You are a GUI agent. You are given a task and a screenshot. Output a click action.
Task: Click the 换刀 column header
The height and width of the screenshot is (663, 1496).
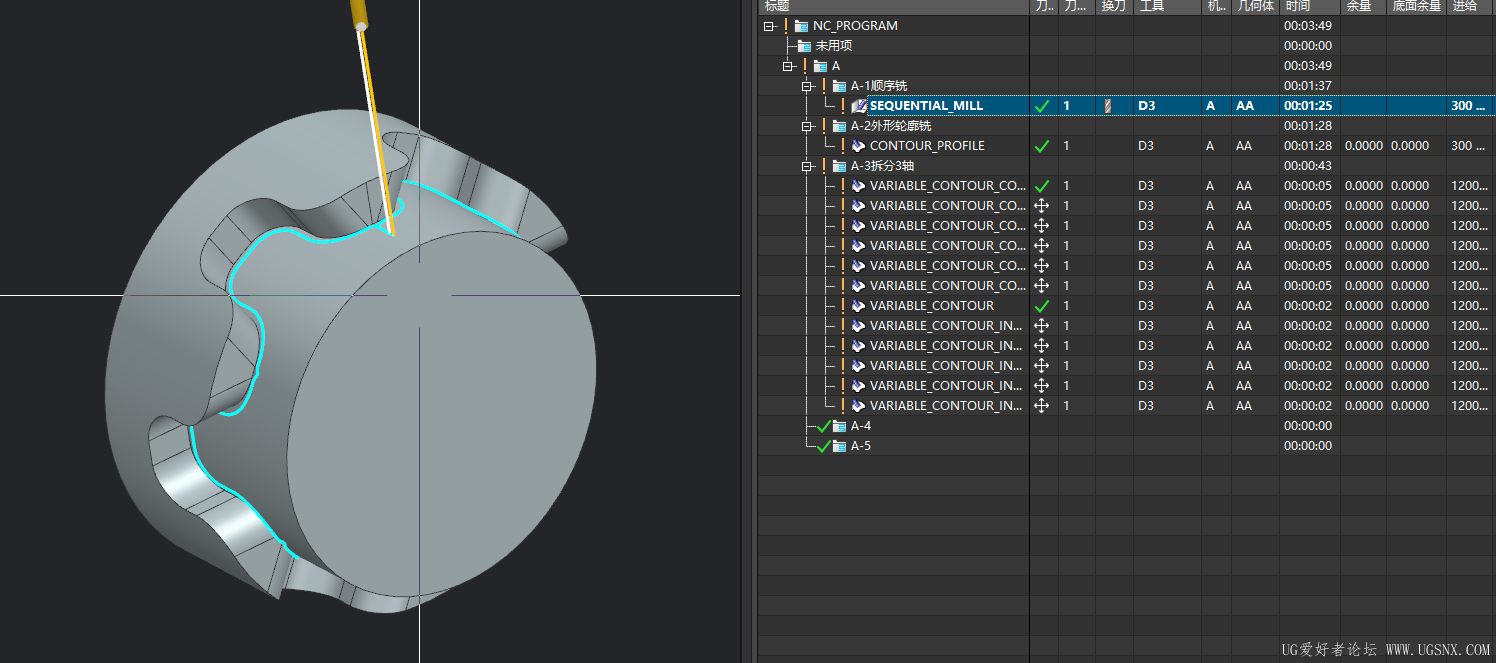1113,7
